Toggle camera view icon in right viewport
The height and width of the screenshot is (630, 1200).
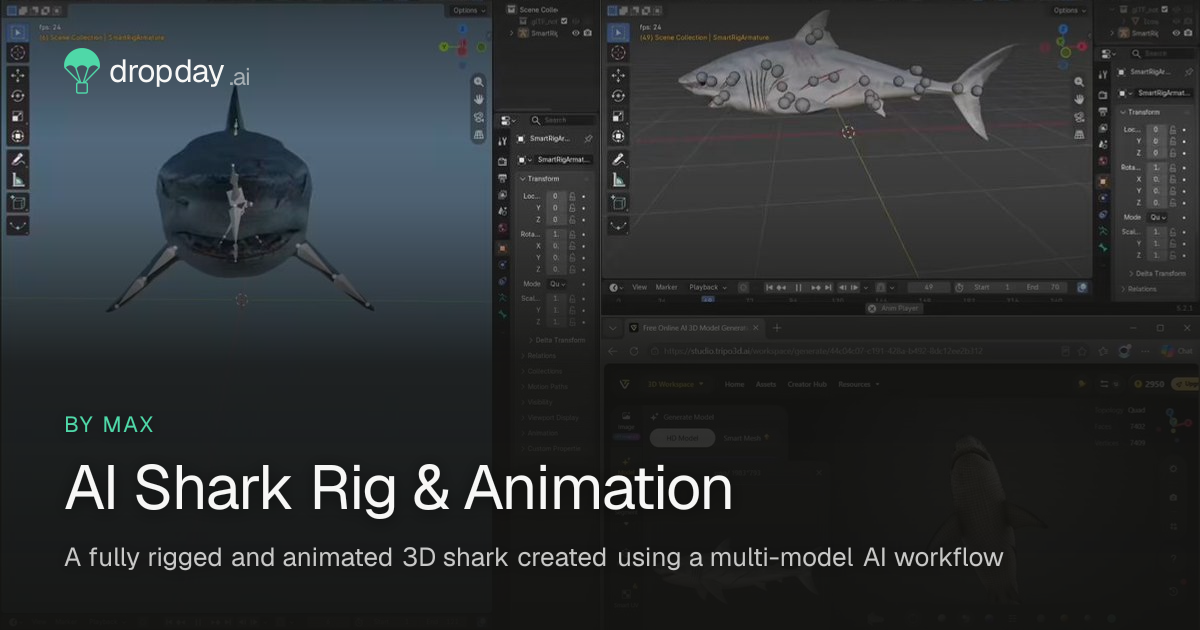1080,116
